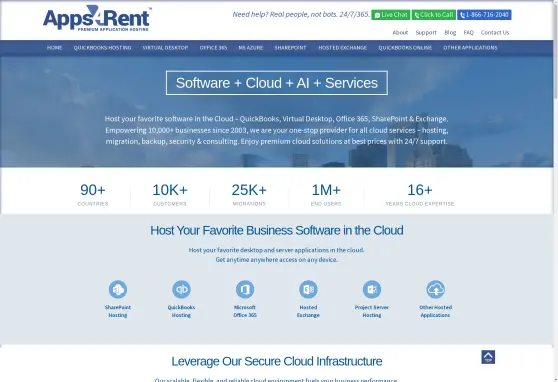Click the Apps4Rent logo
Image resolution: width=558 pixels, height=382 pixels.
pyautogui.click(x=97, y=19)
